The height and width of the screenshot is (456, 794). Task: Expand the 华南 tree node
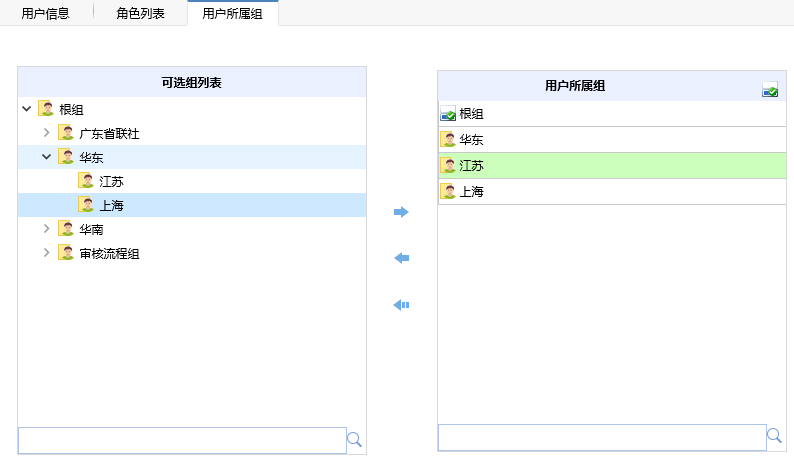pyautogui.click(x=47, y=229)
